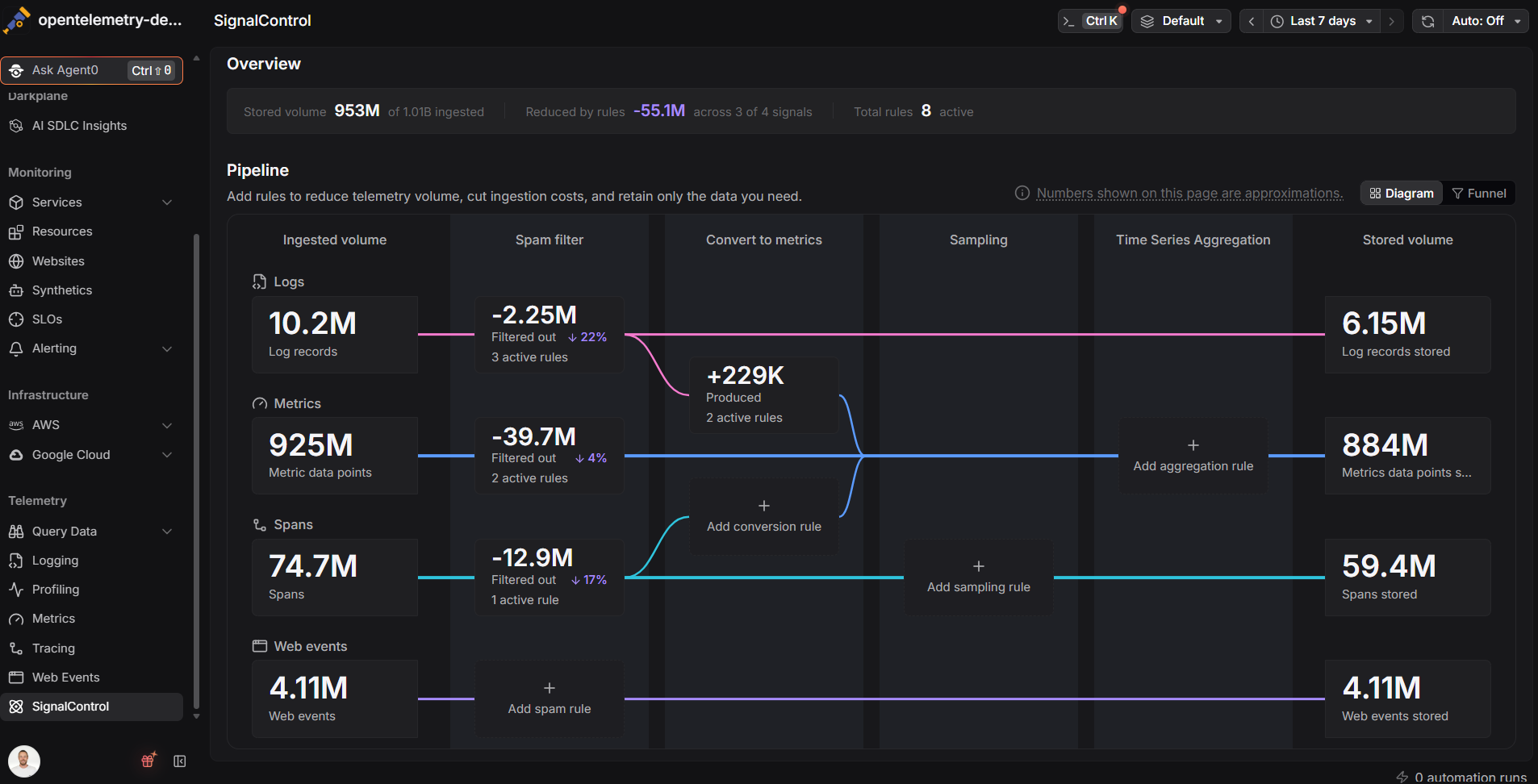The width and height of the screenshot is (1538, 784).
Task: Open the Spans -12.9M filtered out card
Action: pyautogui.click(x=550, y=578)
